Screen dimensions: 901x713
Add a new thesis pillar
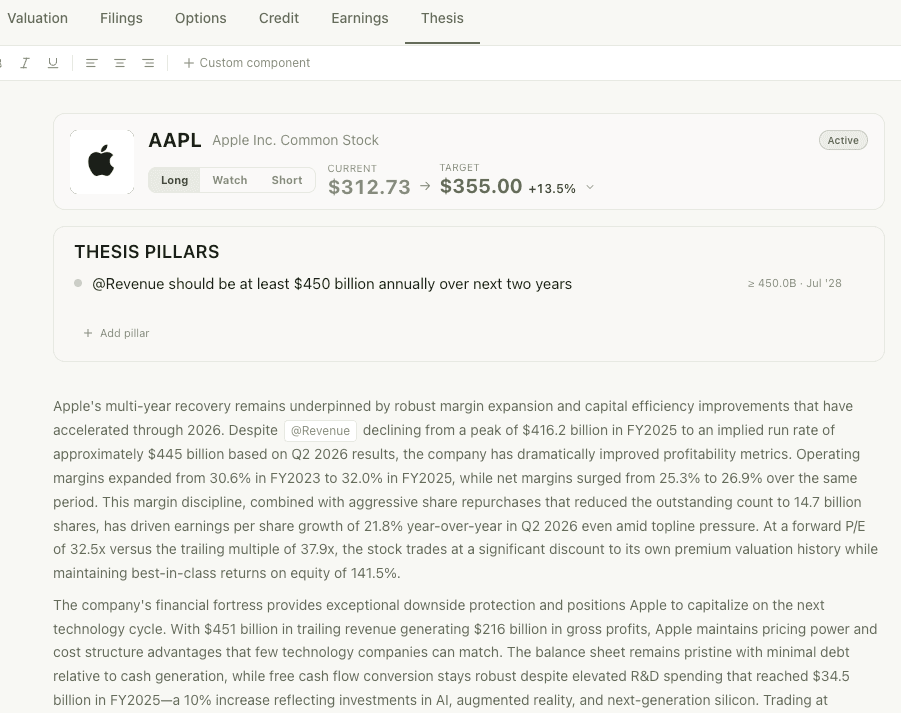click(117, 333)
